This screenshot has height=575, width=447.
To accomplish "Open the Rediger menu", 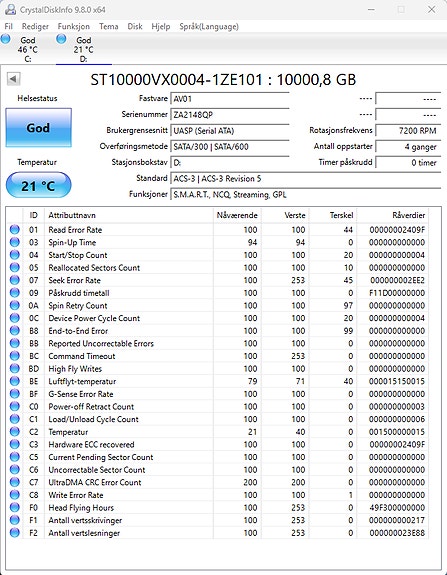I will [x=35, y=26].
